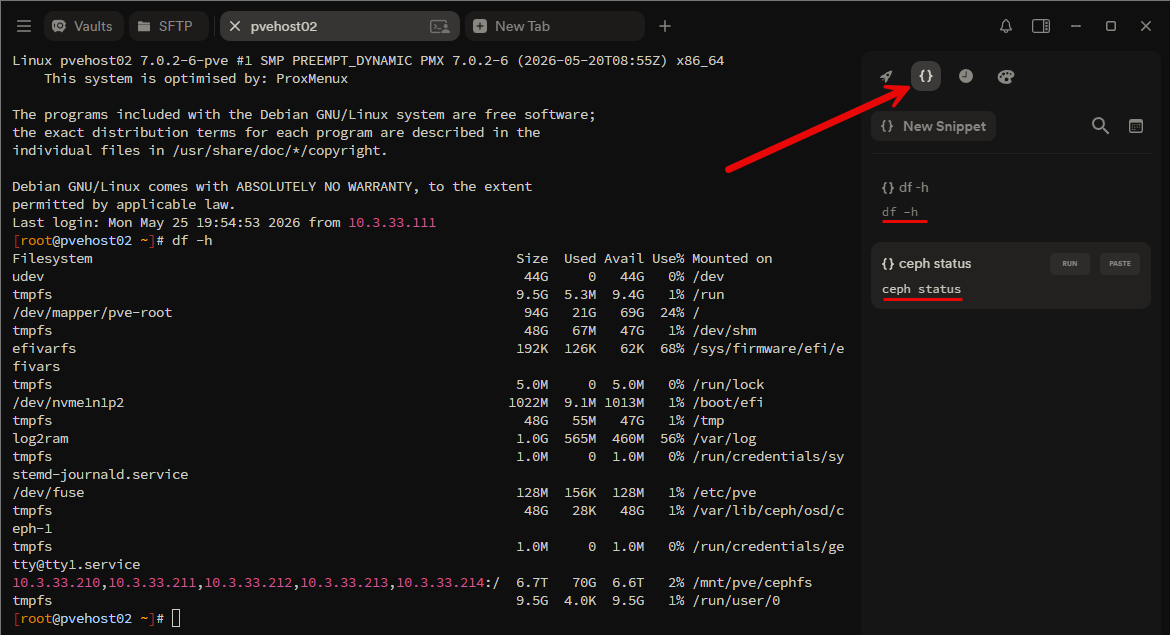Click the terminal share icon in pvehost02 tab

(440, 27)
